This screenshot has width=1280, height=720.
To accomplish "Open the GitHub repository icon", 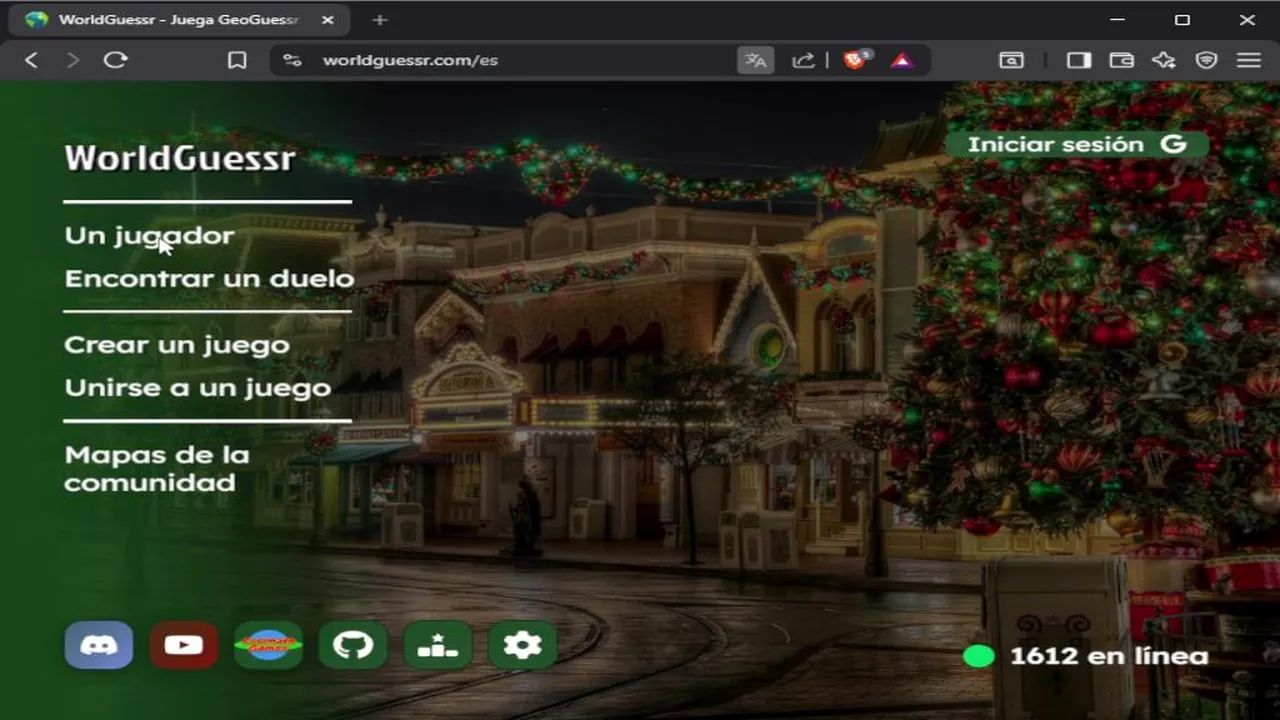I will [x=353, y=645].
